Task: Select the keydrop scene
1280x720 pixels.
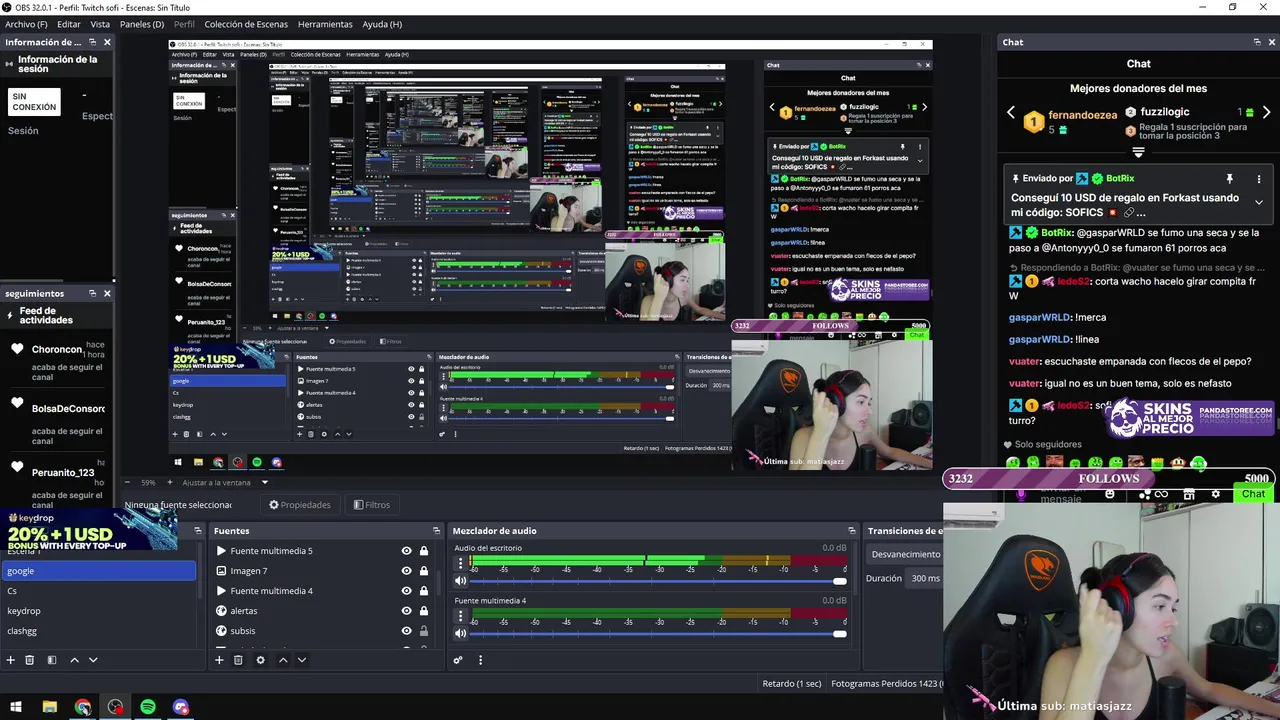Action: (x=98, y=611)
